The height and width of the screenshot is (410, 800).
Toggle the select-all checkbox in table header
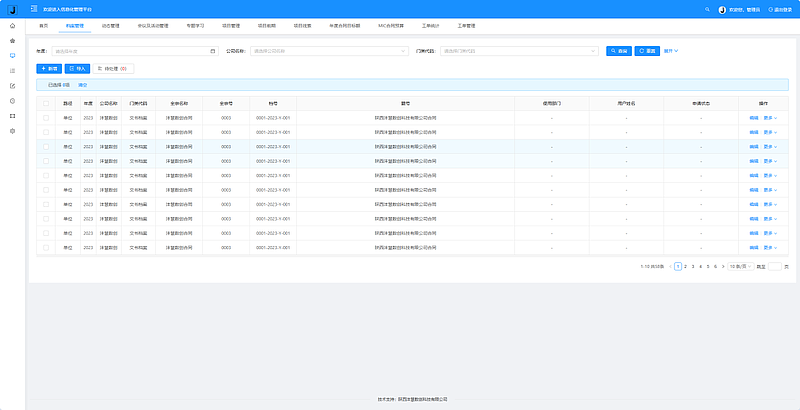(x=45, y=102)
